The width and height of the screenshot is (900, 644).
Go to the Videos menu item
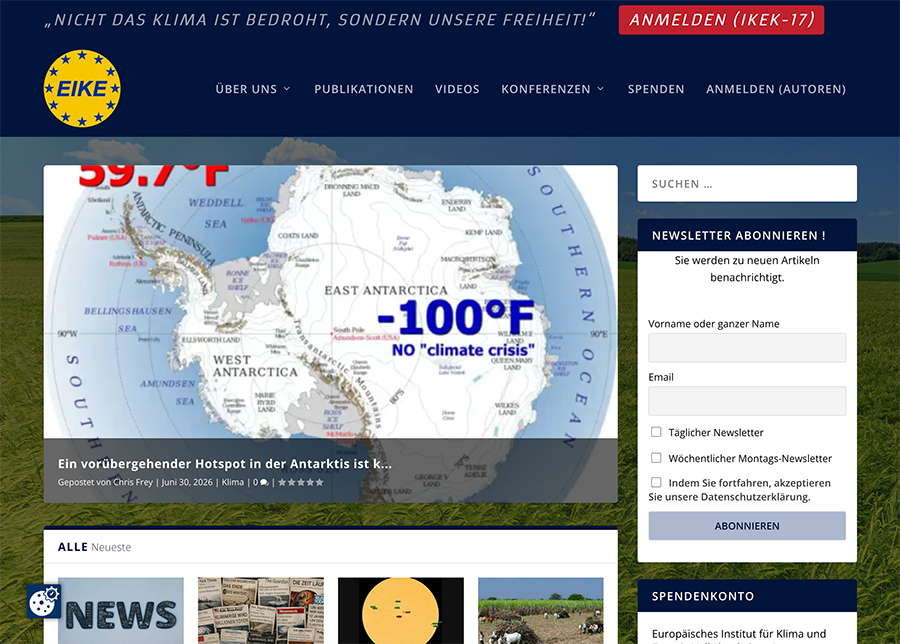[x=457, y=89]
